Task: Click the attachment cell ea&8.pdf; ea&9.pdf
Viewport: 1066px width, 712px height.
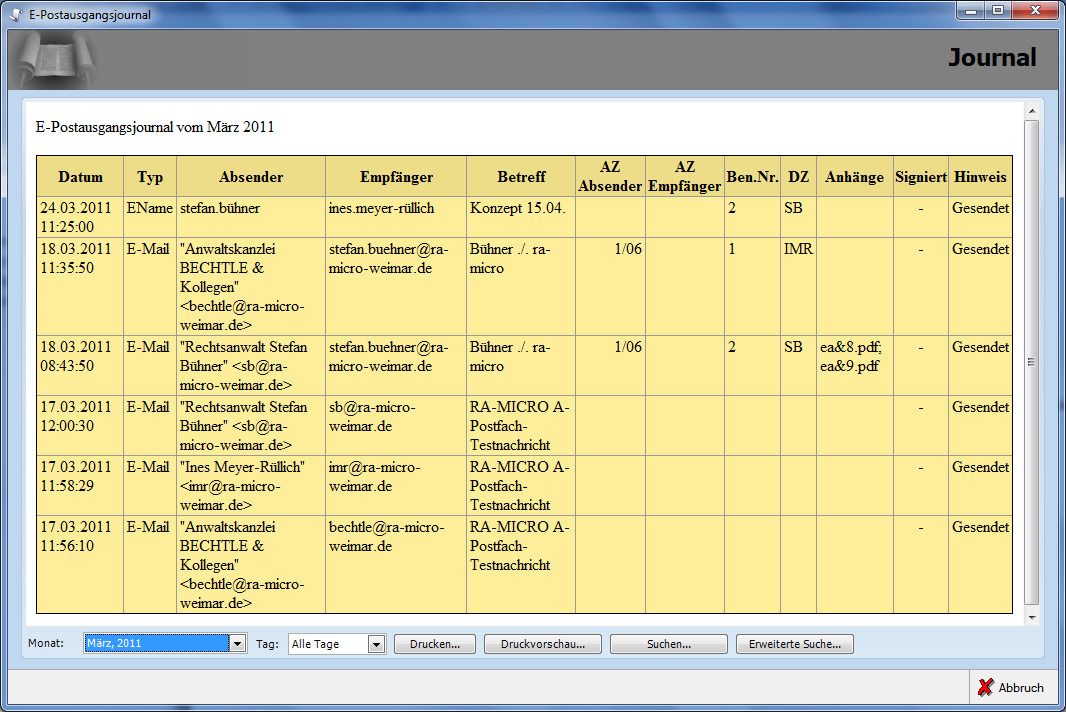Action: [853, 357]
